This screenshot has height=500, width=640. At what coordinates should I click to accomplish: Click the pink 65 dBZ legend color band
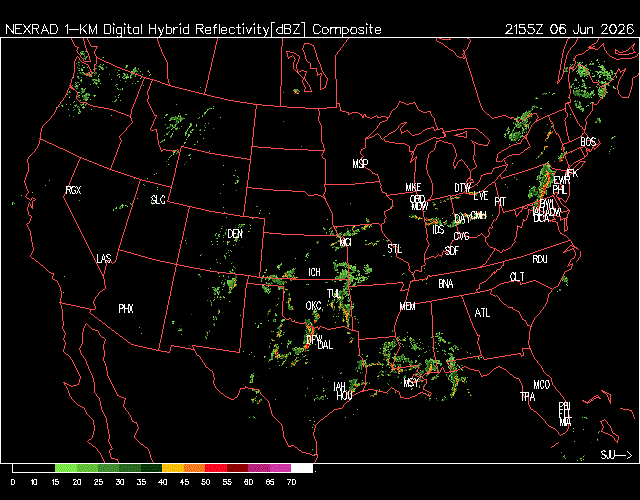click(280, 468)
